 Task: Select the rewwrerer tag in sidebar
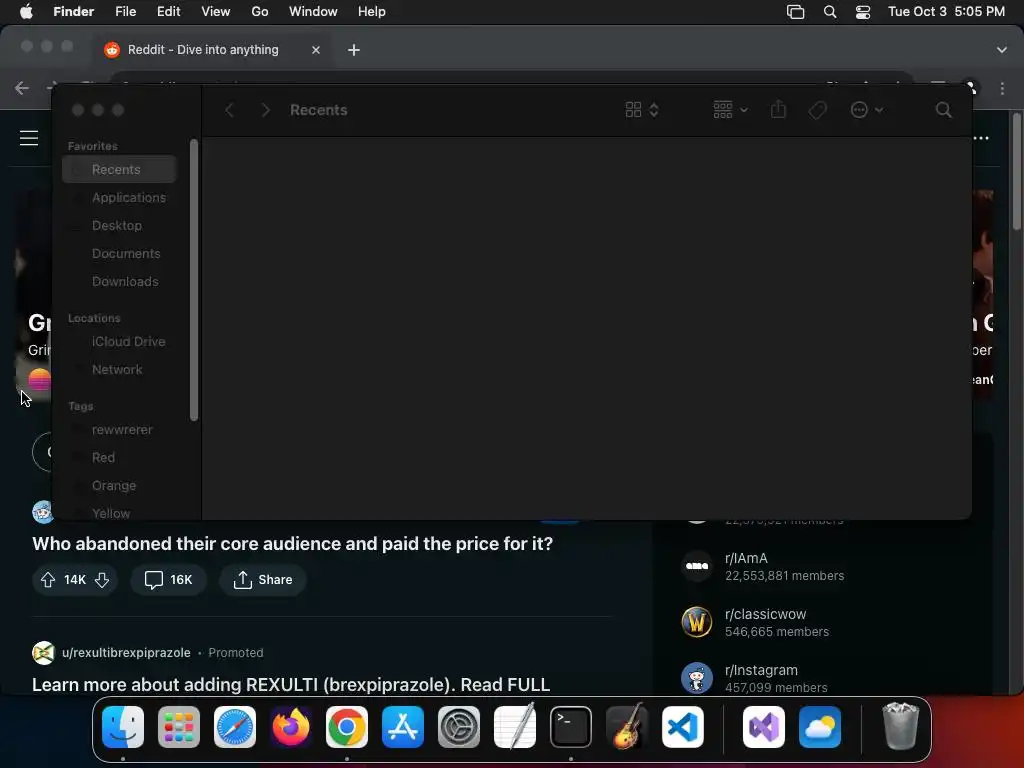point(119,430)
